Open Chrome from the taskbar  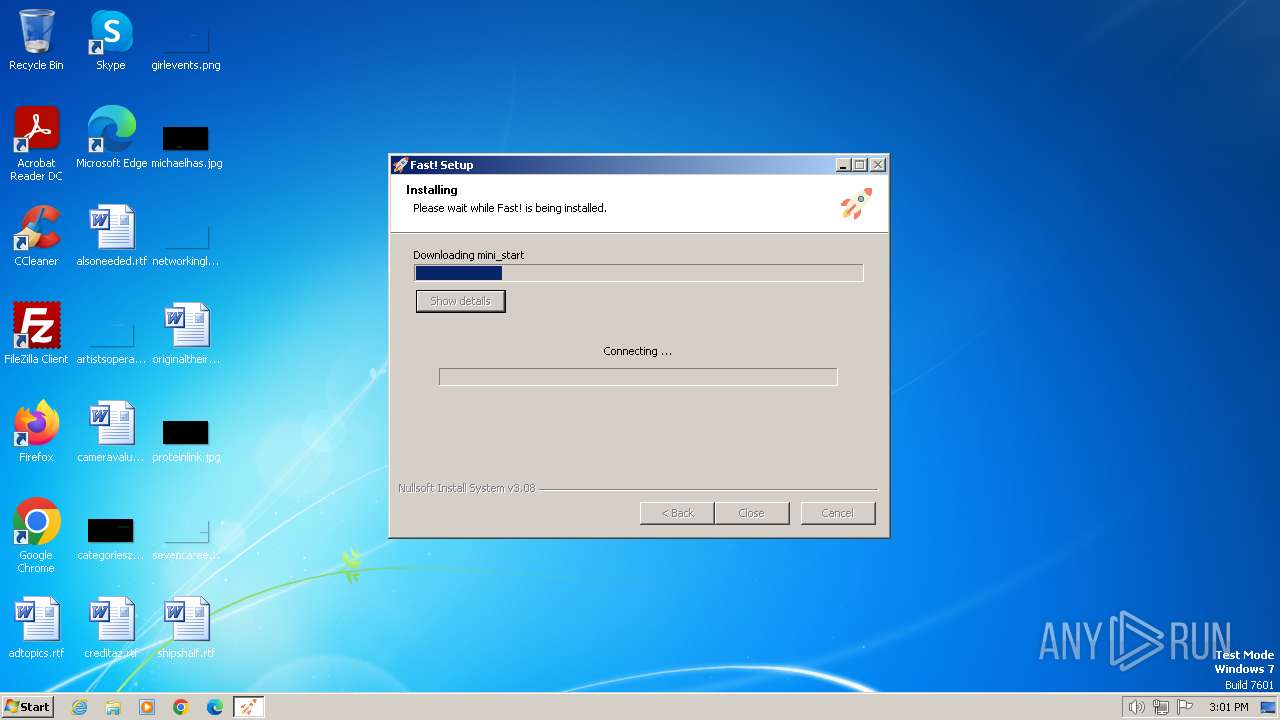[181, 707]
